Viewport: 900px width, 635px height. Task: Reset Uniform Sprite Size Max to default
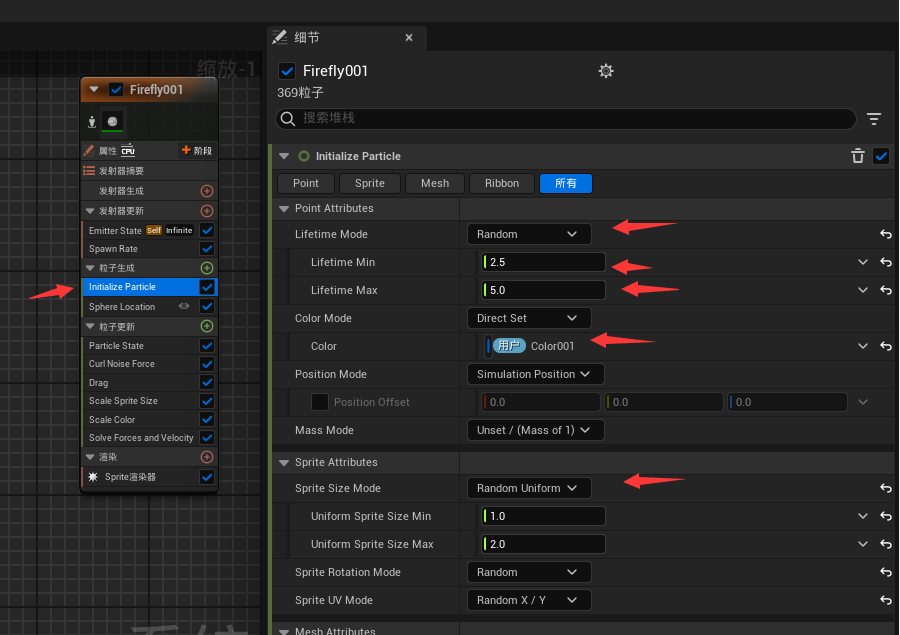coord(886,544)
